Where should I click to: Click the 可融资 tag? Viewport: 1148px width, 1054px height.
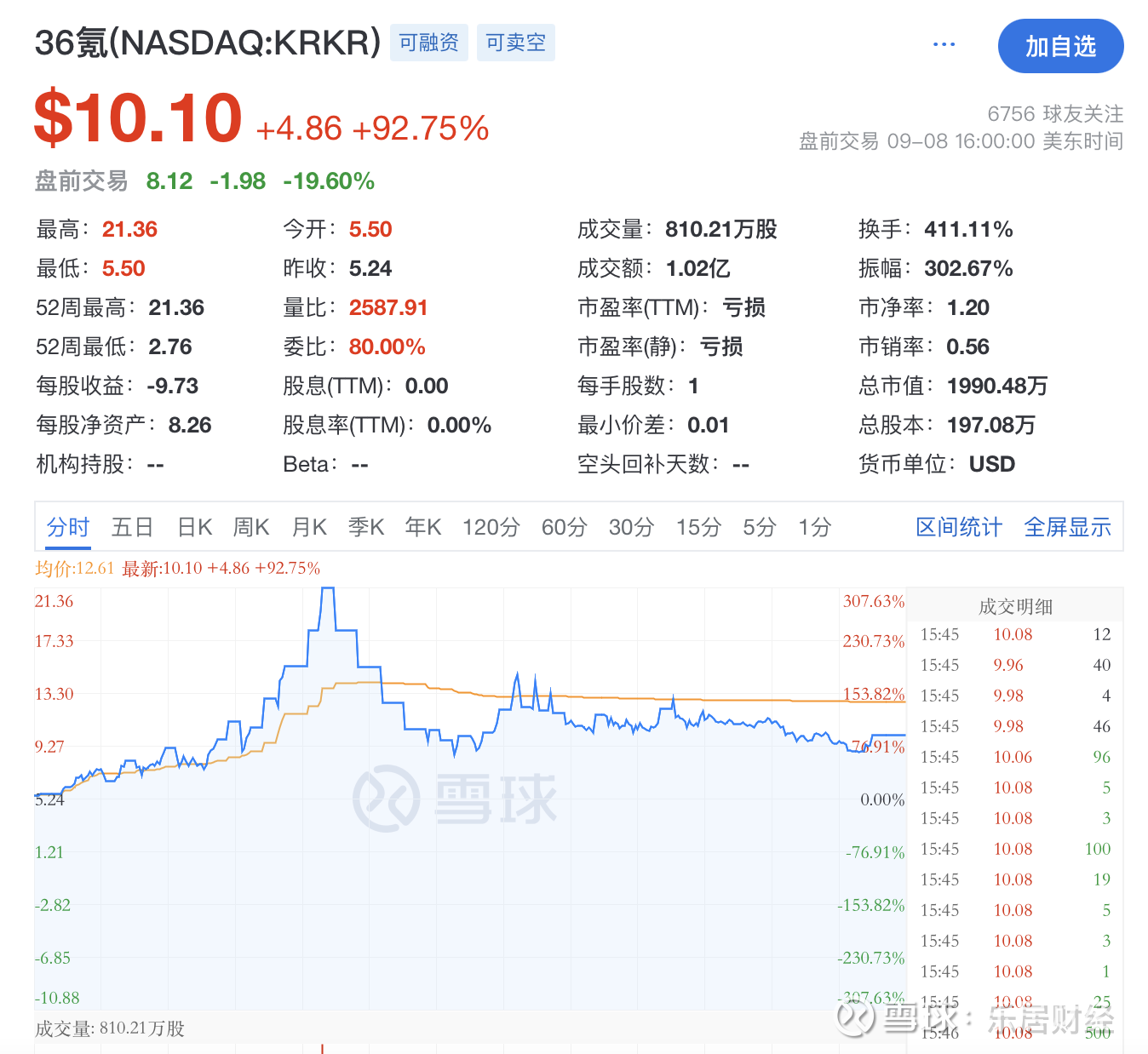(429, 43)
